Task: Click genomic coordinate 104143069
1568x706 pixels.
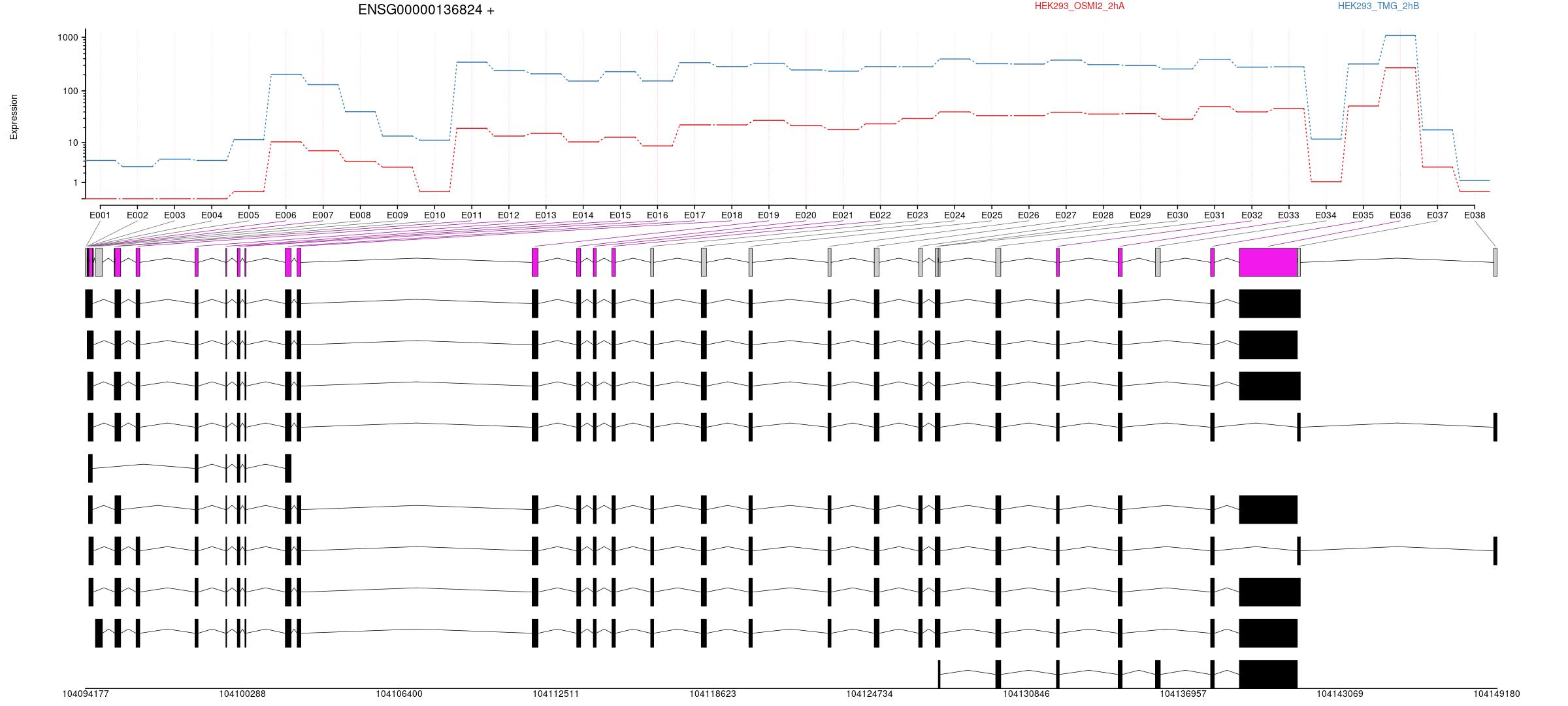Action: click(1340, 694)
